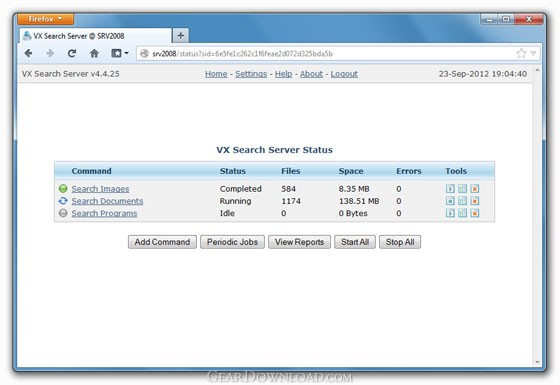Viewport: 560px width, 385px height.
Task: Click the VX Search Server Status heading
Action: point(274,150)
